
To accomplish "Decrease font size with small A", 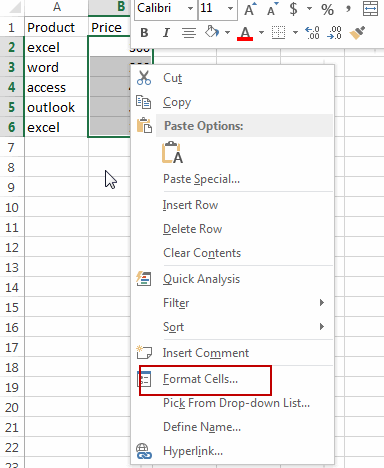I will (273, 9).
